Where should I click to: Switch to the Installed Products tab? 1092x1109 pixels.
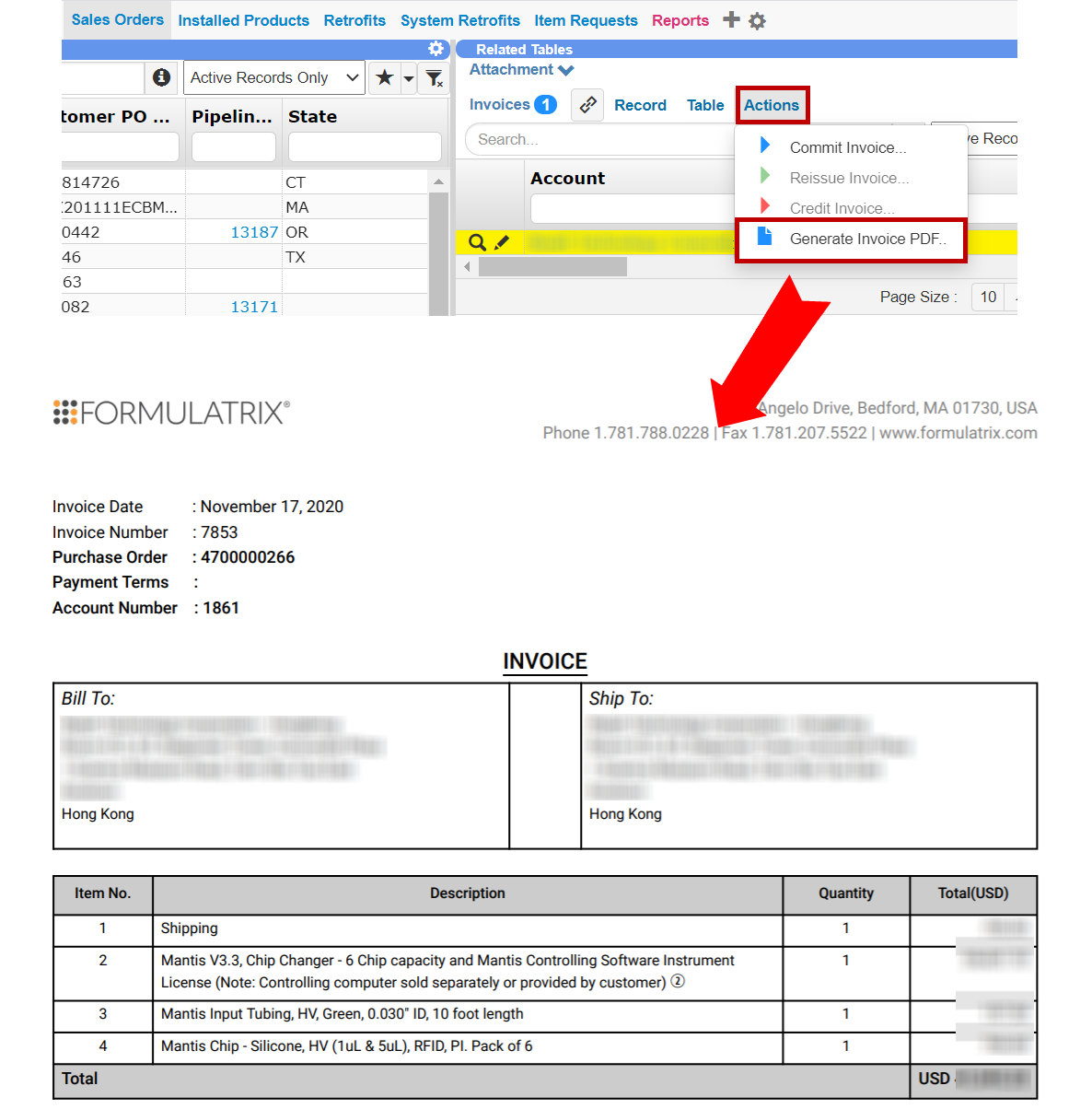(x=243, y=20)
